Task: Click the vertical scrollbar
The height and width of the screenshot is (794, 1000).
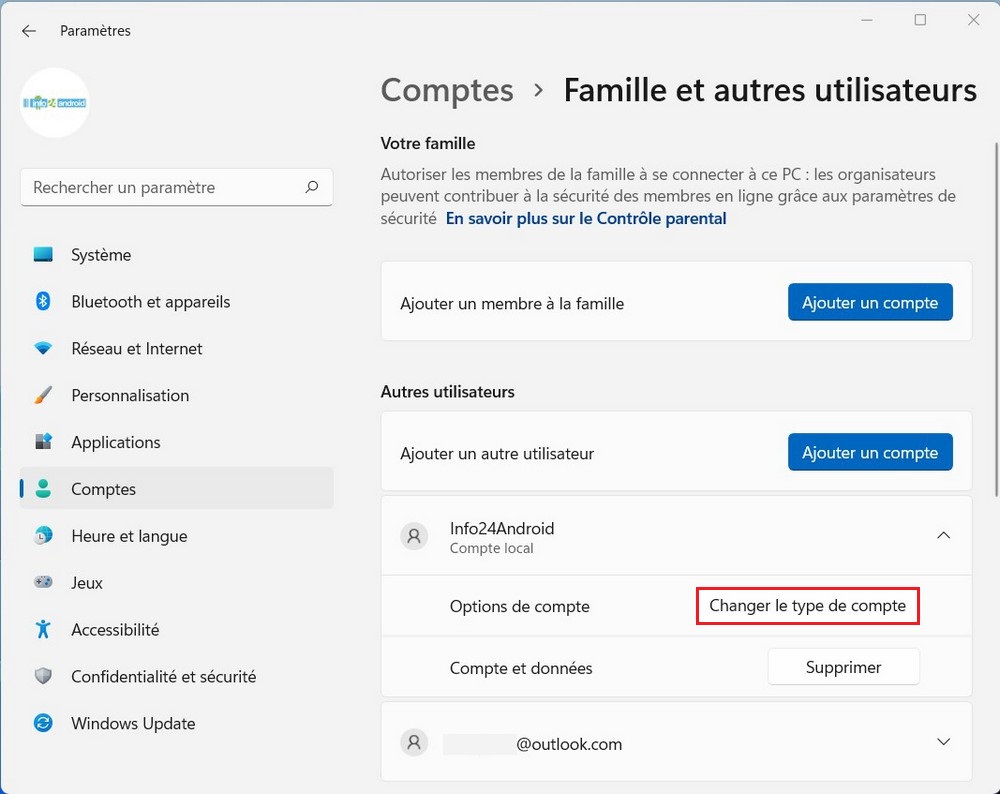Action: tap(996, 319)
